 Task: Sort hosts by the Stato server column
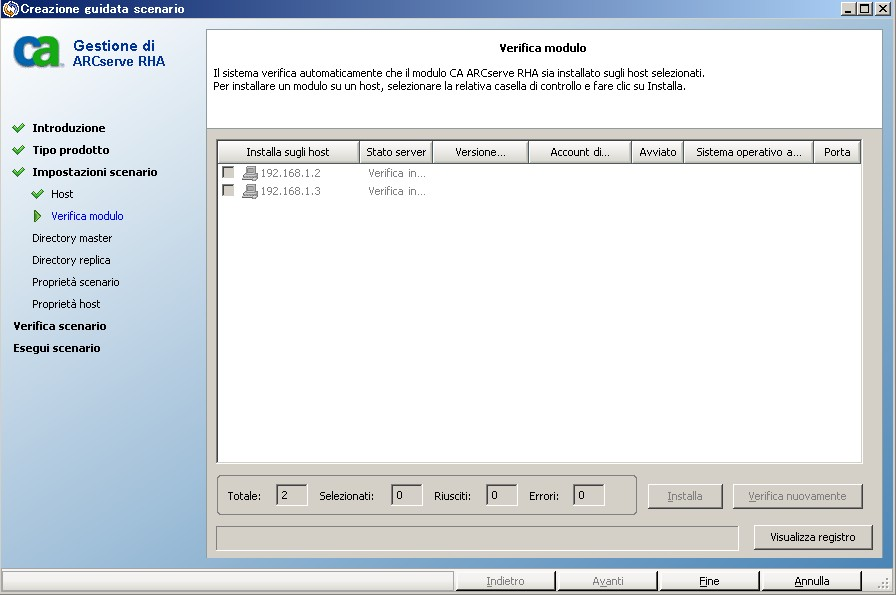pyautogui.click(x=395, y=151)
